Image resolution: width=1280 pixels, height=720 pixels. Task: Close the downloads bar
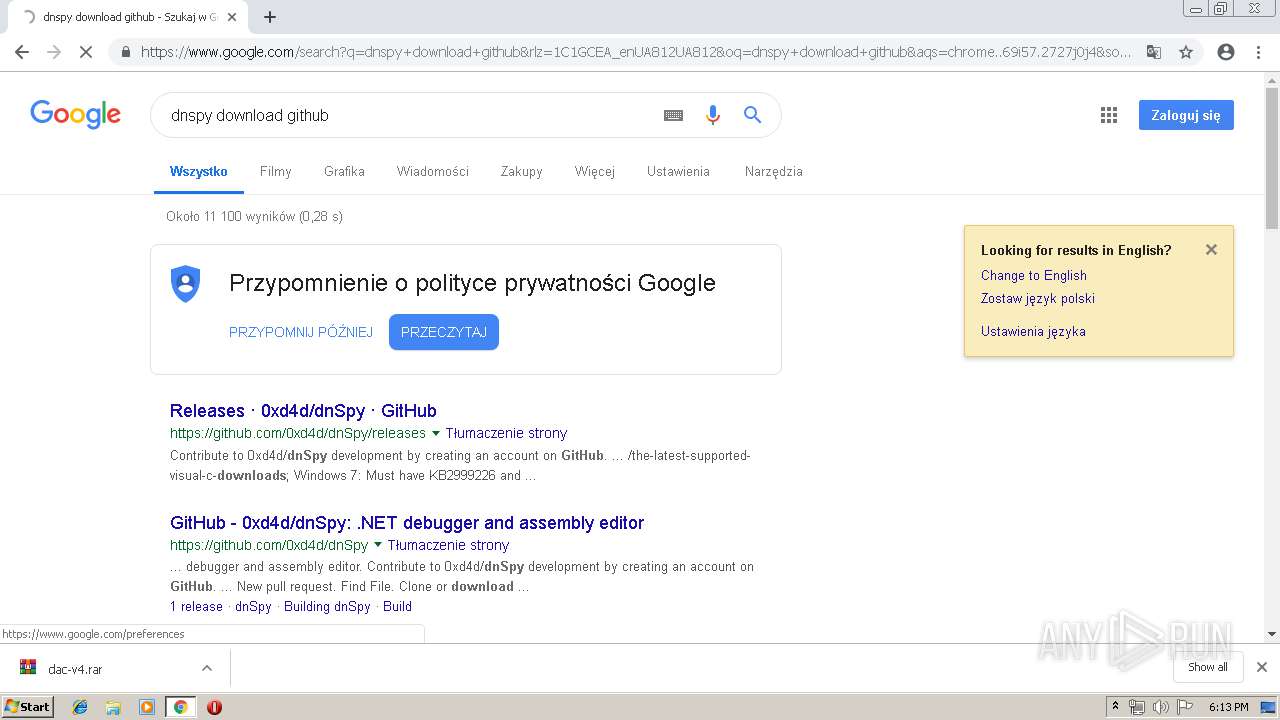(x=1262, y=667)
